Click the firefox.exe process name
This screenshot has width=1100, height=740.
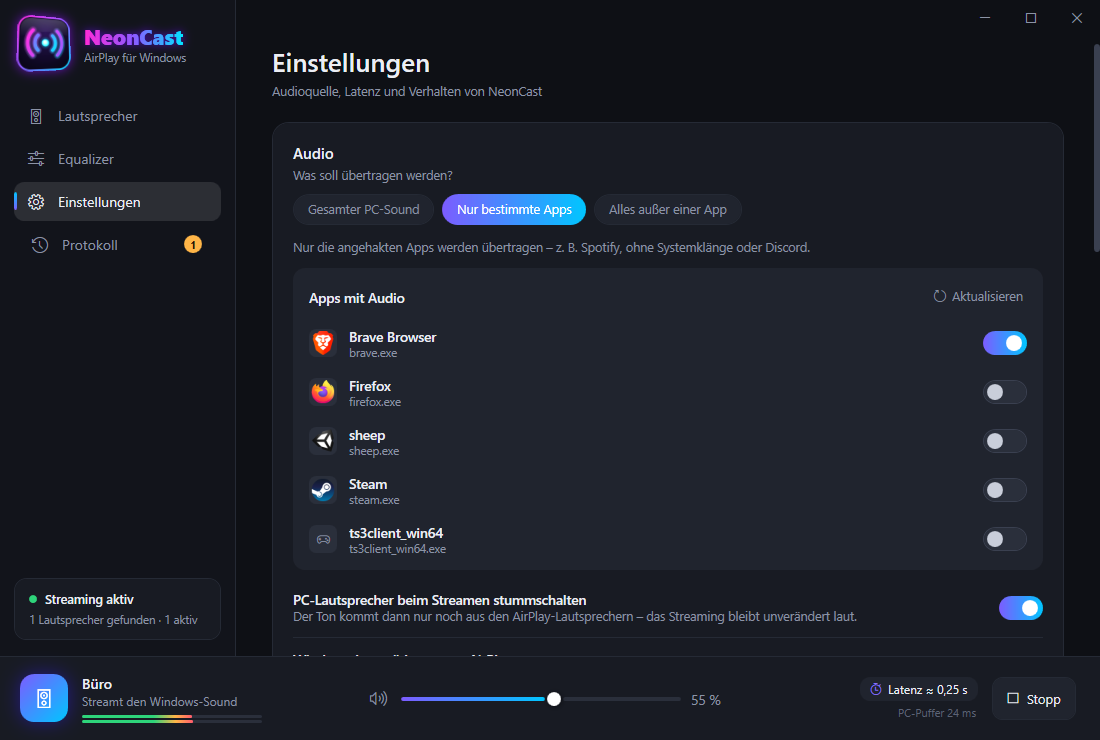[375, 402]
